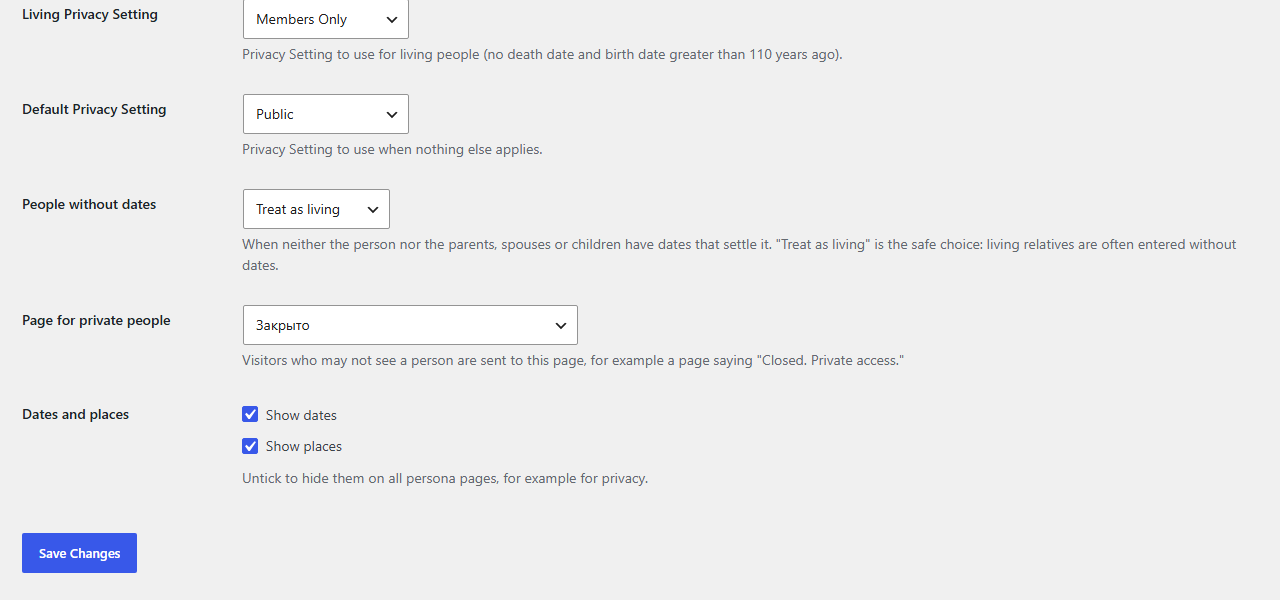Click the Save Changes button

pyautogui.click(x=79, y=553)
